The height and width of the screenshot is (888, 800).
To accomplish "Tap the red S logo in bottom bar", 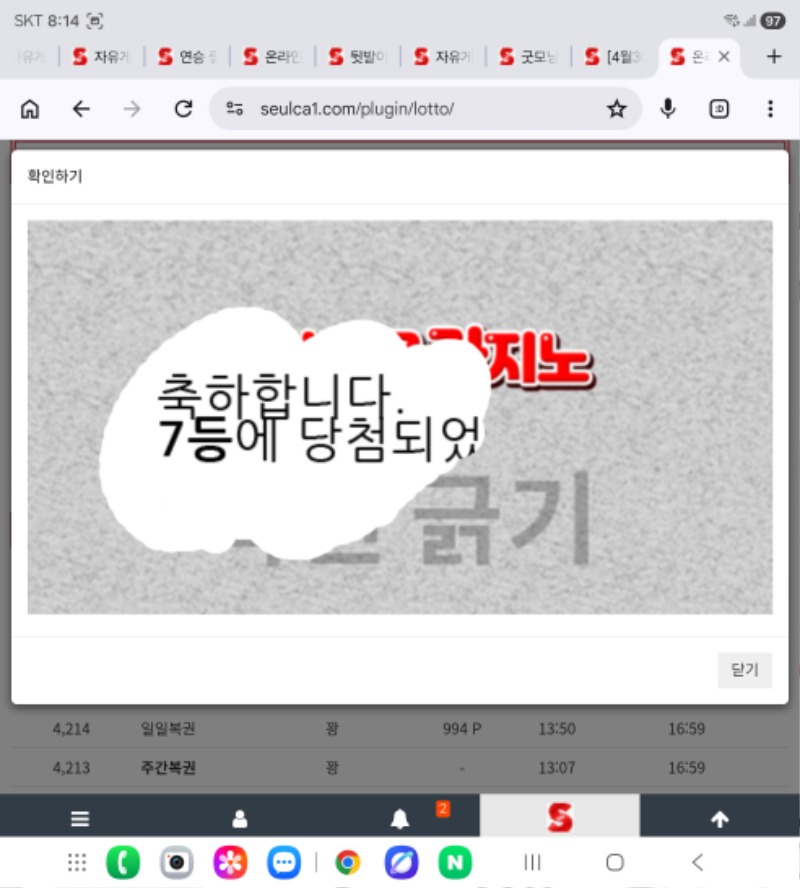I will point(560,819).
